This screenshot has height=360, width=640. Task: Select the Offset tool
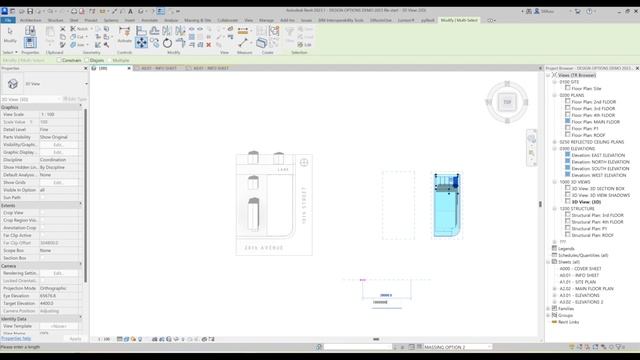[154, 31]
